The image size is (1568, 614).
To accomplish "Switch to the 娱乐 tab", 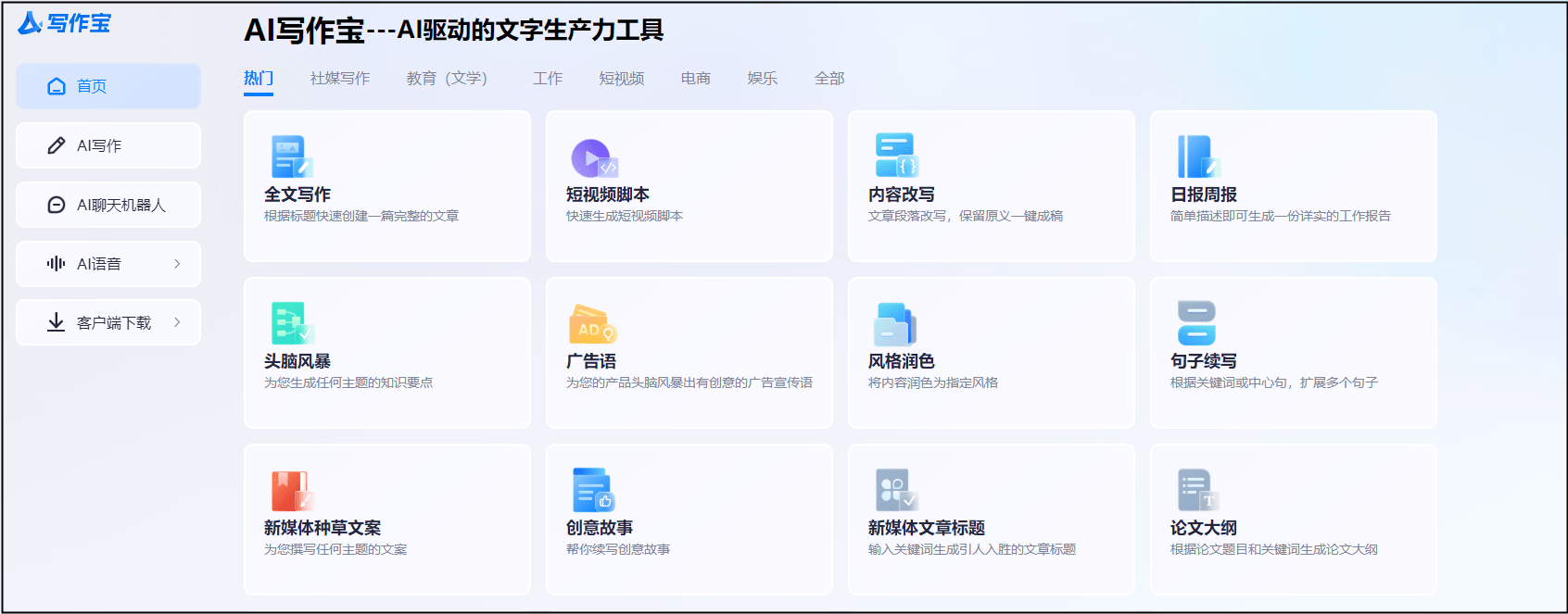I will [x=763, y=79].
